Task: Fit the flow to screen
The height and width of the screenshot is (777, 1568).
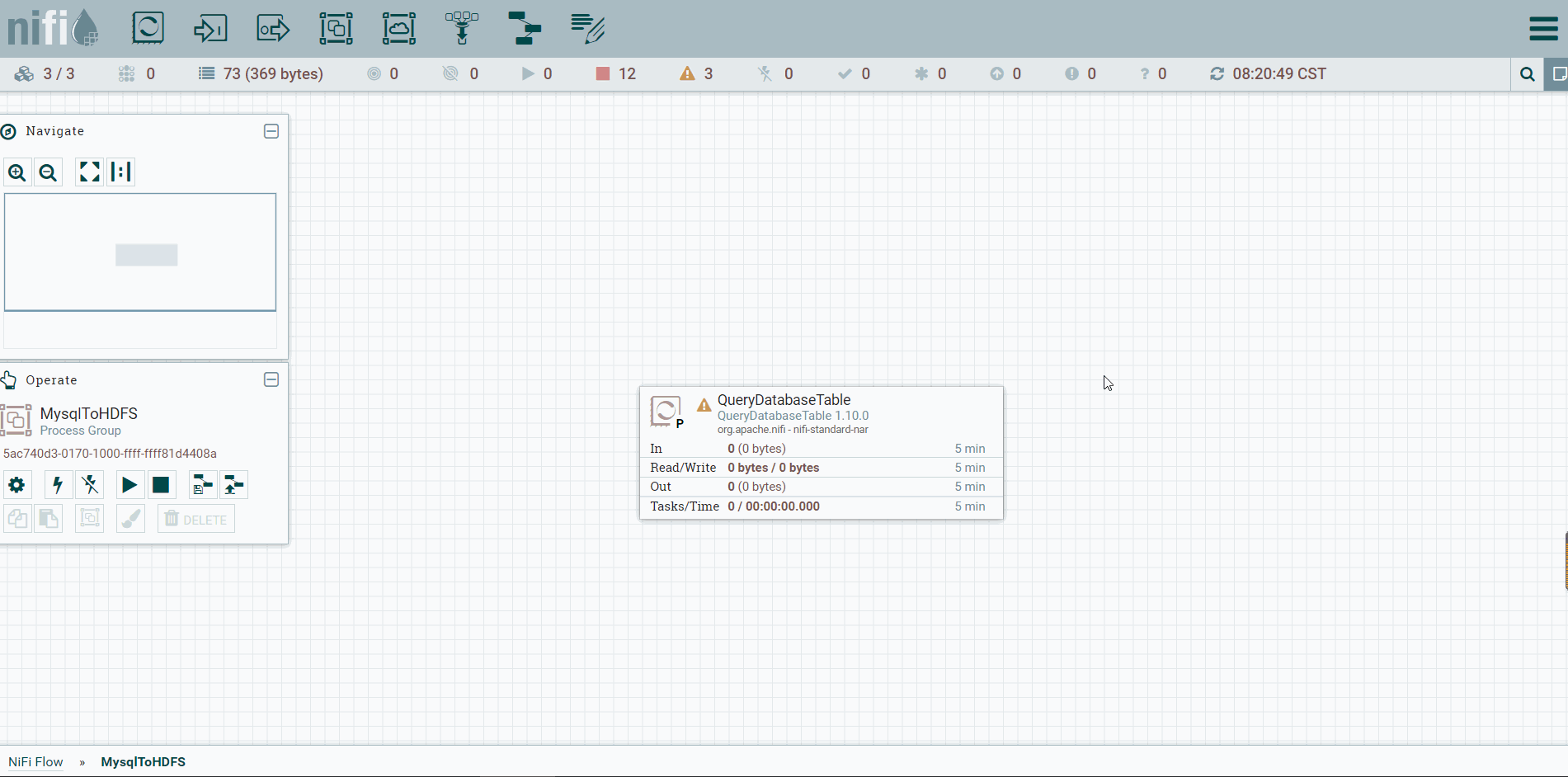Action: (x=89, y=172)
